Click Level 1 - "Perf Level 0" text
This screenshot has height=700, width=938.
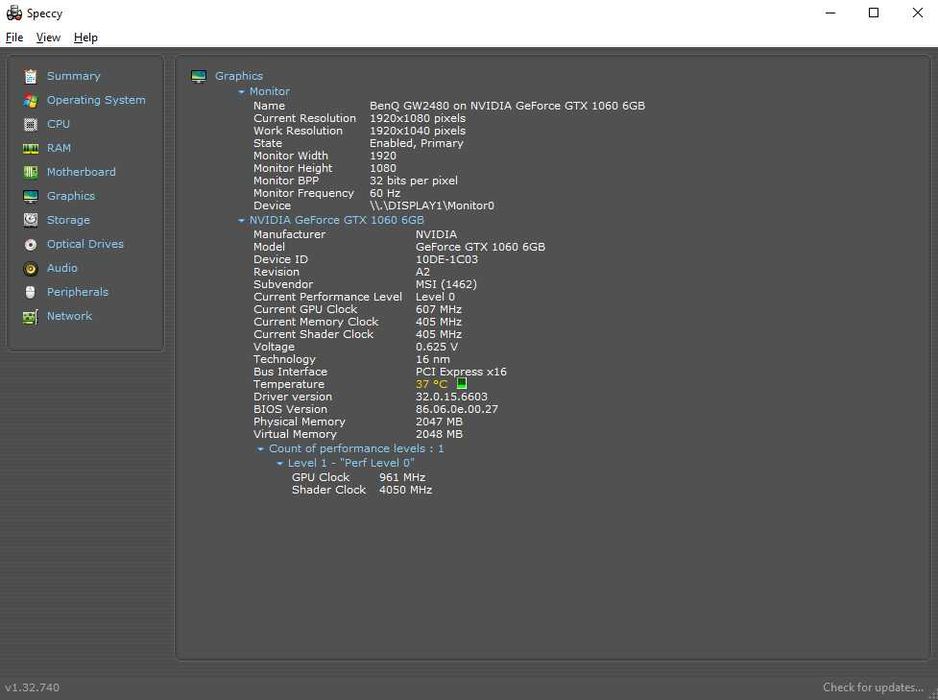[351, 463]
